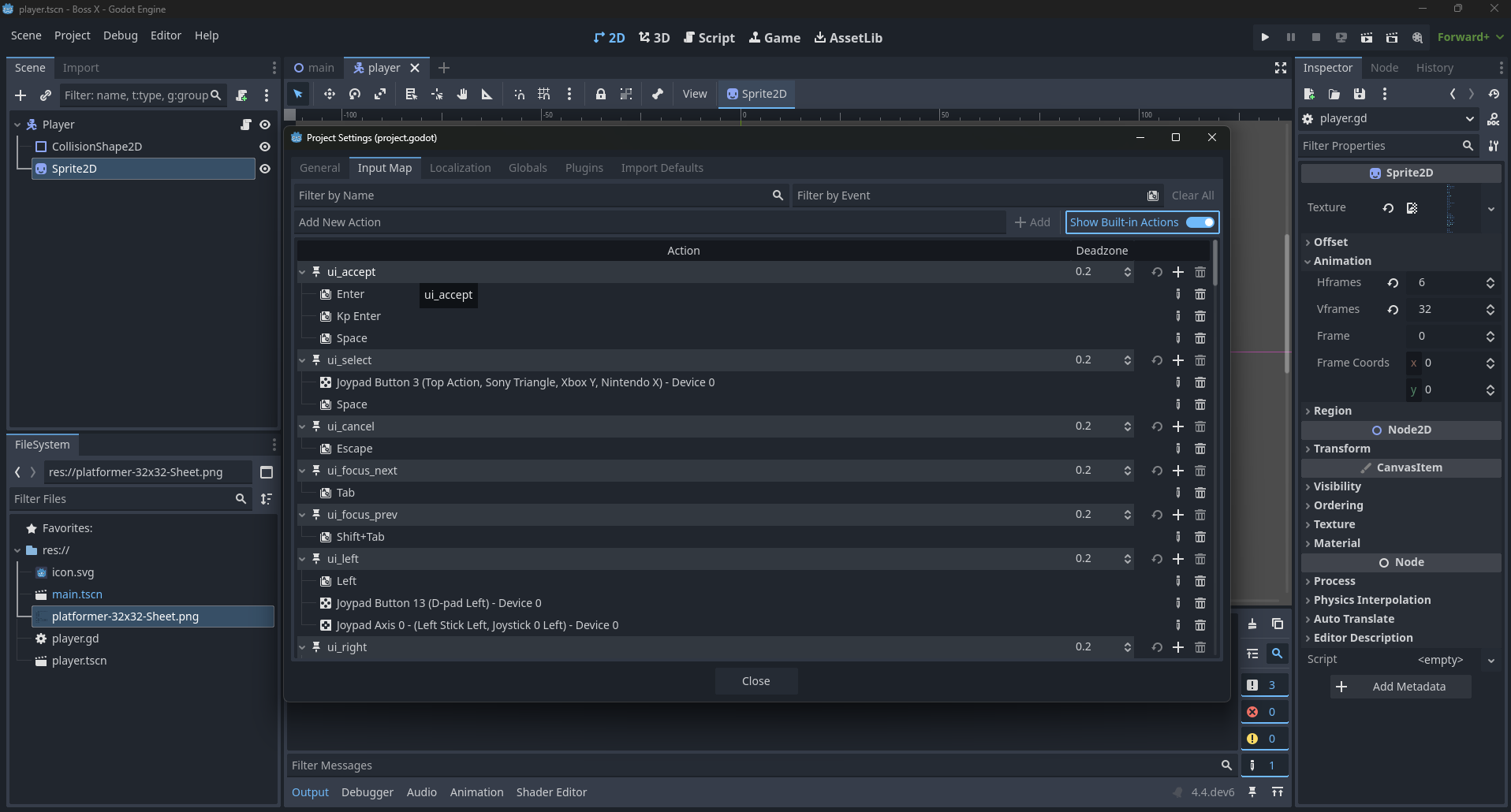The image size is (1511, 812).
Task: Switch to the Script workspace
Action: tap(709, 37)
